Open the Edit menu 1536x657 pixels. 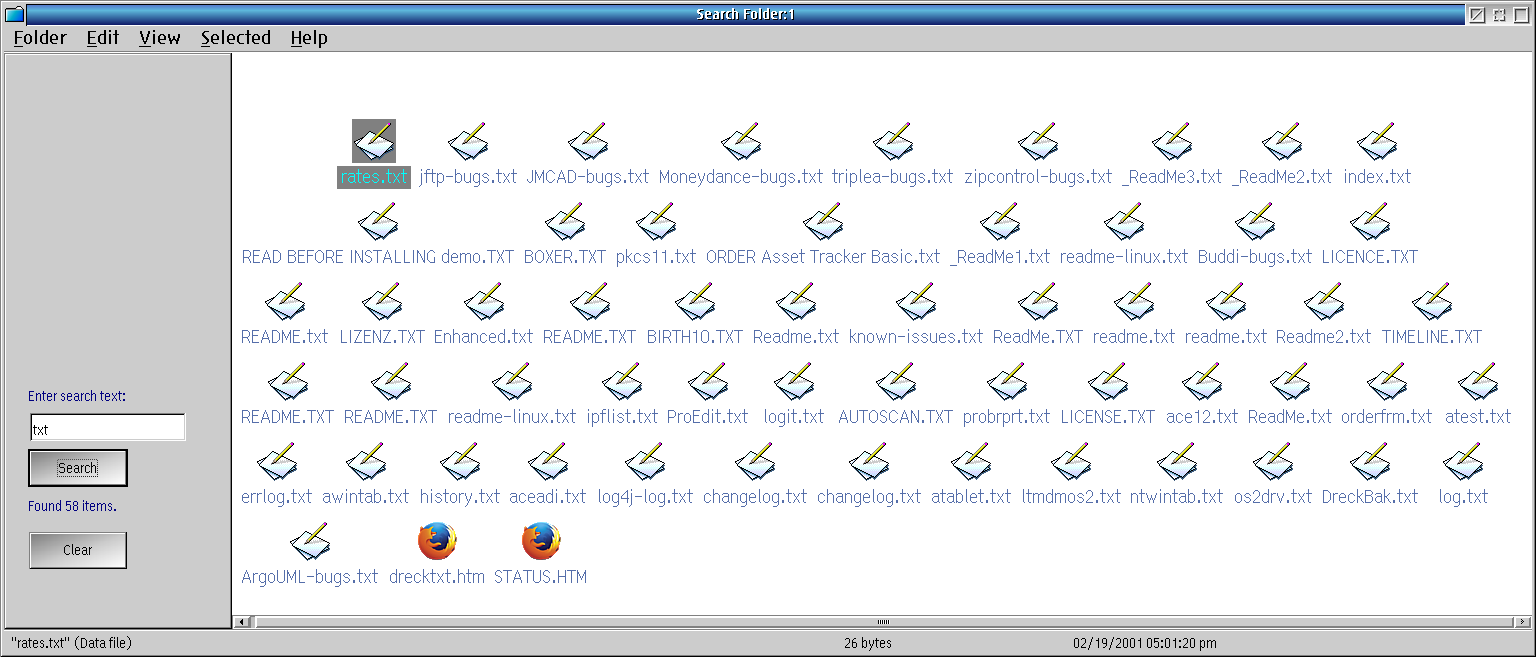[102, 38]
